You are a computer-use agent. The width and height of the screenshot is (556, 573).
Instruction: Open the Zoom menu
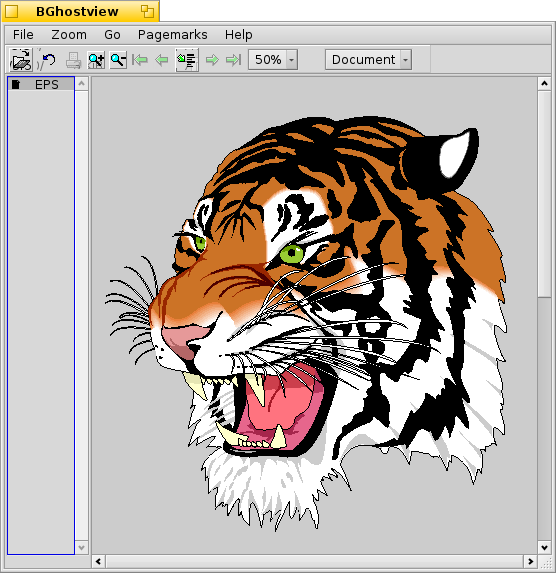tap(69, 35)
